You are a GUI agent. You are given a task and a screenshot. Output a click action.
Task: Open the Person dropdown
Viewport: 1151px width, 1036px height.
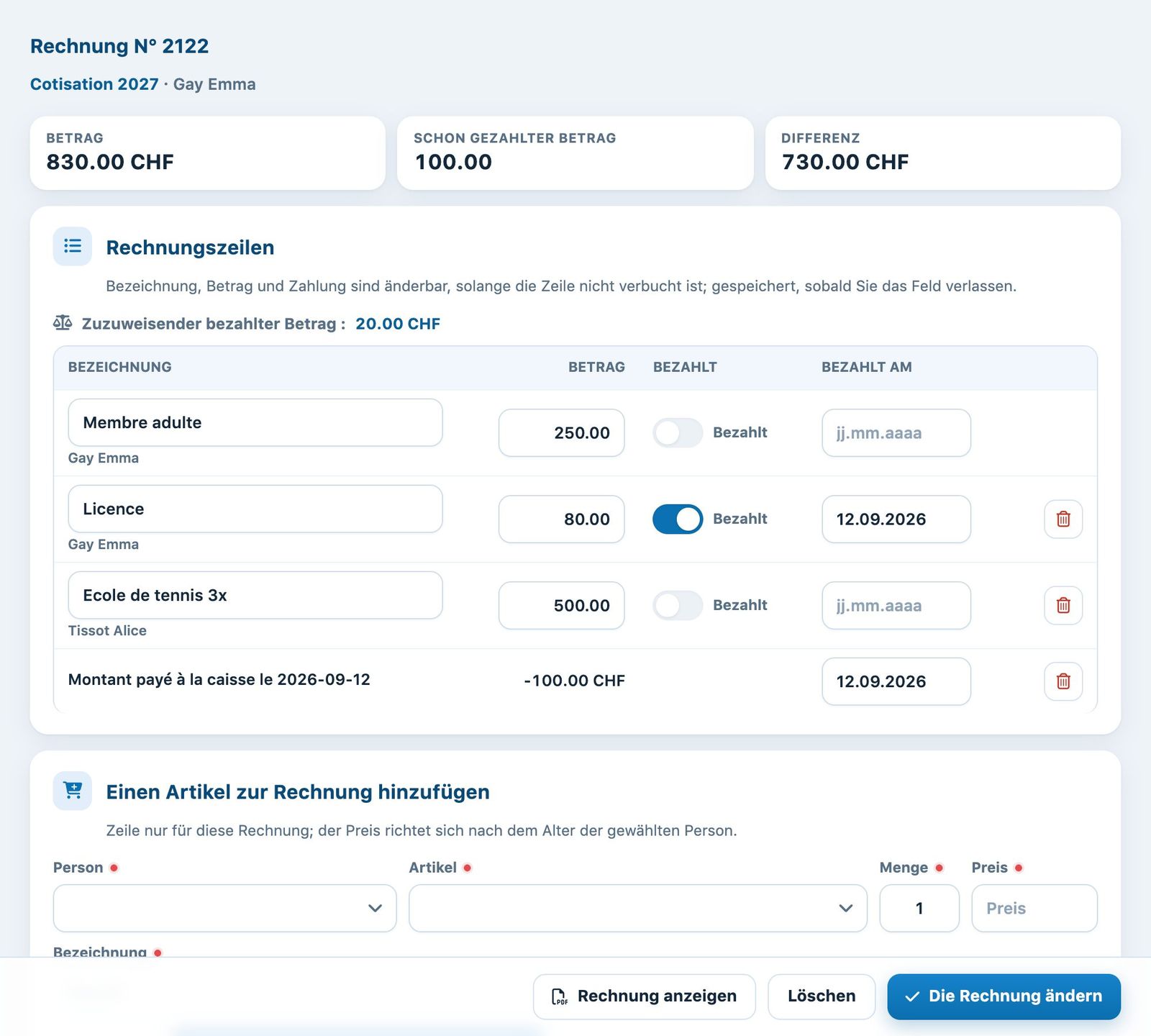click(224, 908)
